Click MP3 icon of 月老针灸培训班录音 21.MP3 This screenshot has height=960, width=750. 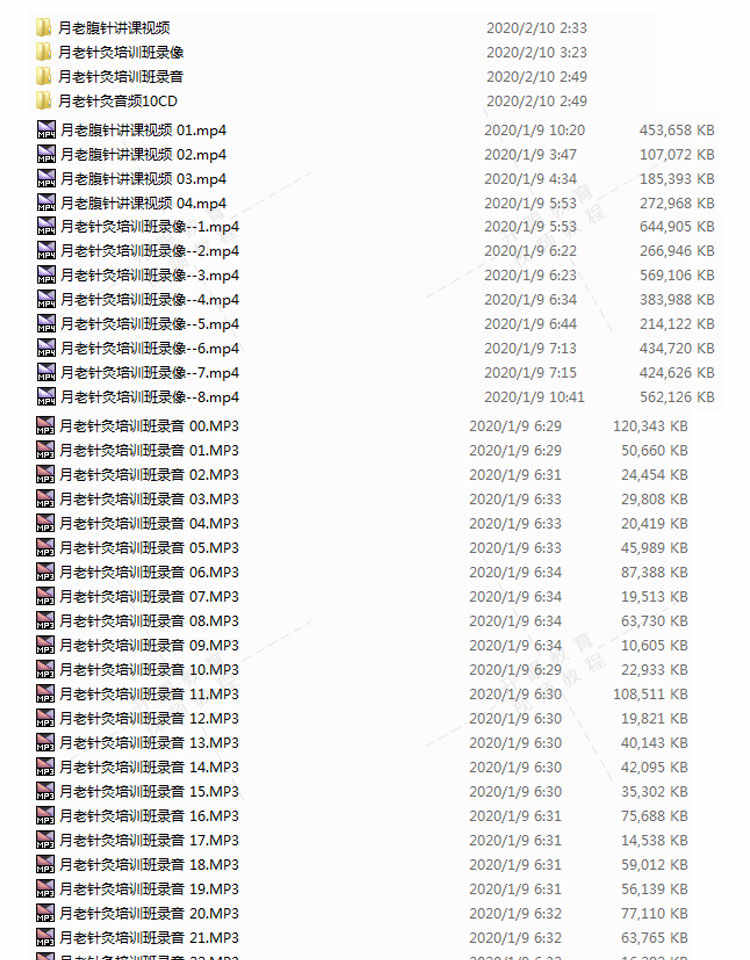click(45, 937)
